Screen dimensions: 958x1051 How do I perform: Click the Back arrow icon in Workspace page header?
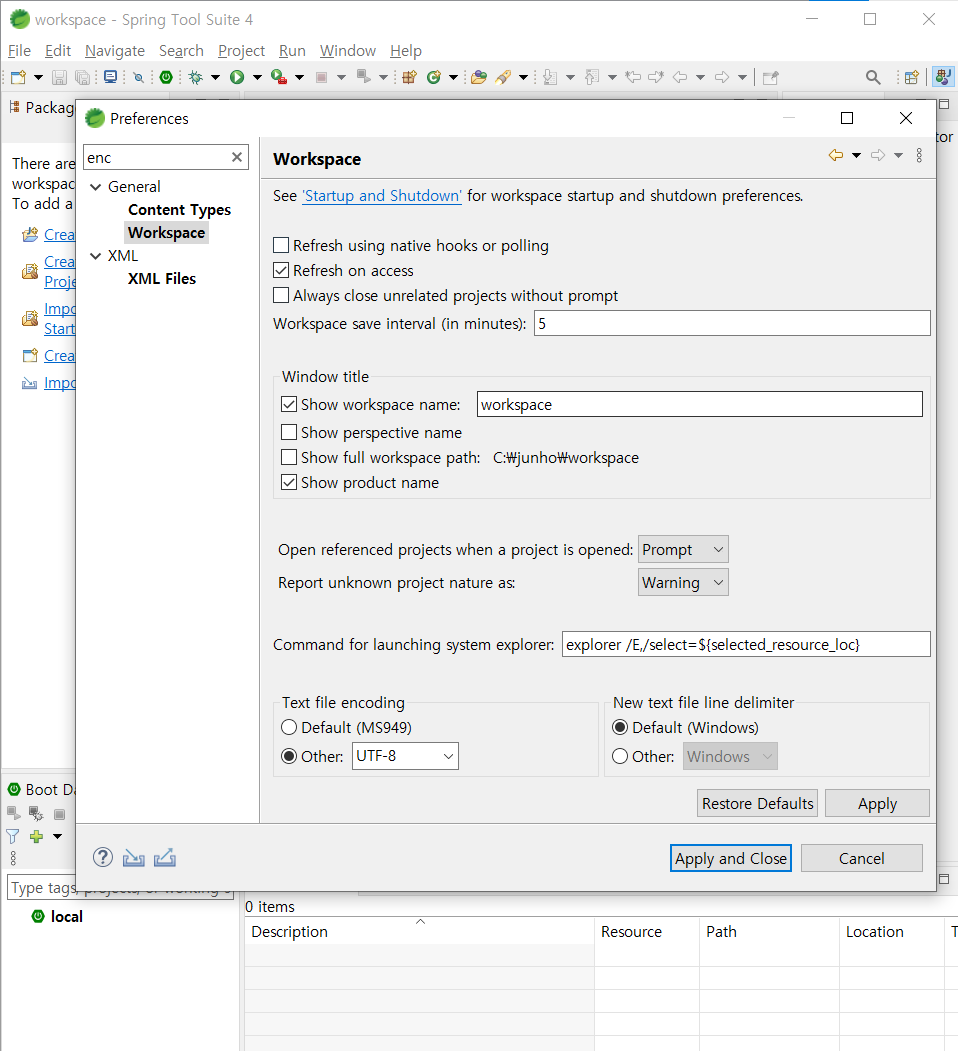tap(836, 156)
